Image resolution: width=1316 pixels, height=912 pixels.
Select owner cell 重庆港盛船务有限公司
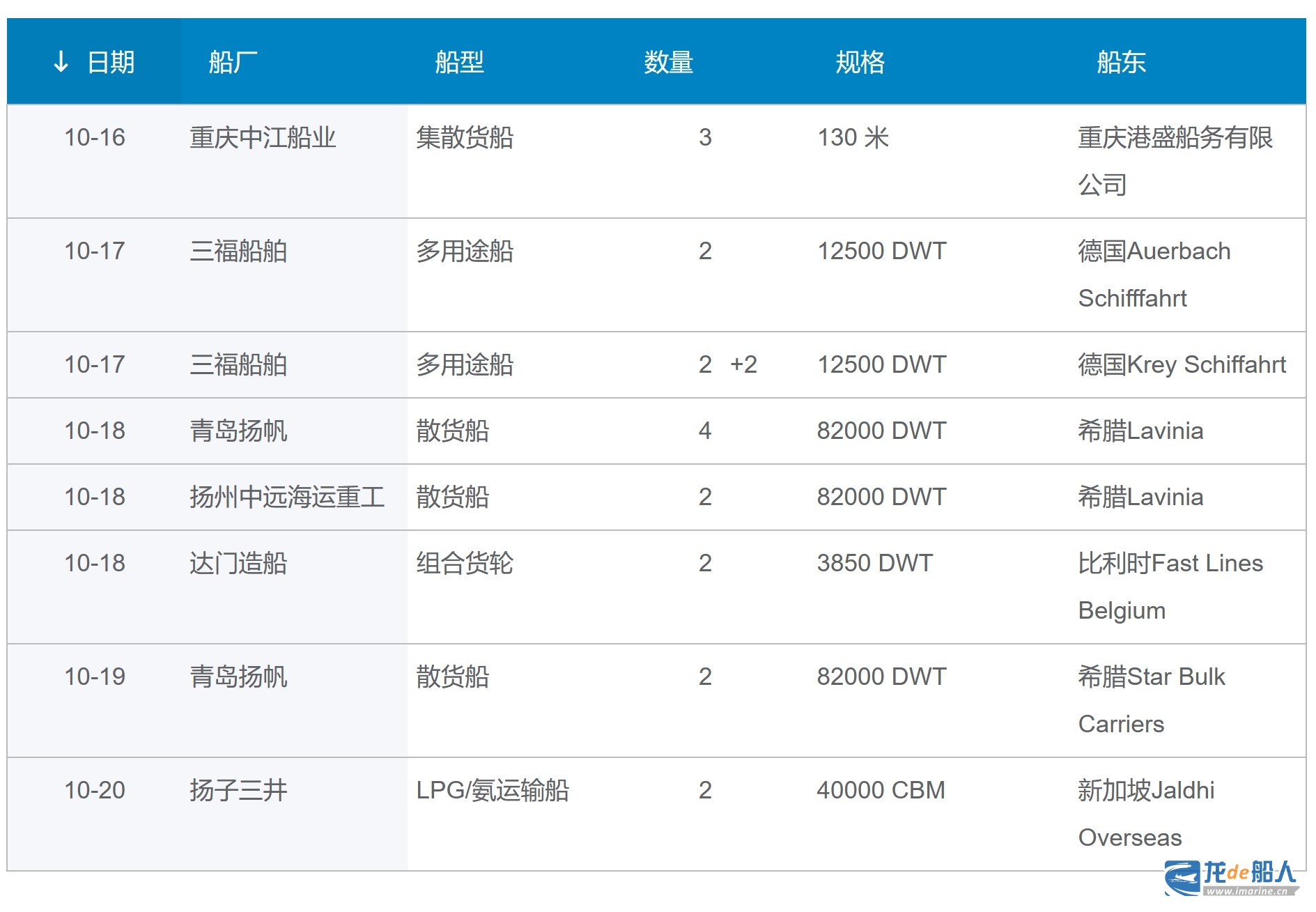coord(1175,161)
